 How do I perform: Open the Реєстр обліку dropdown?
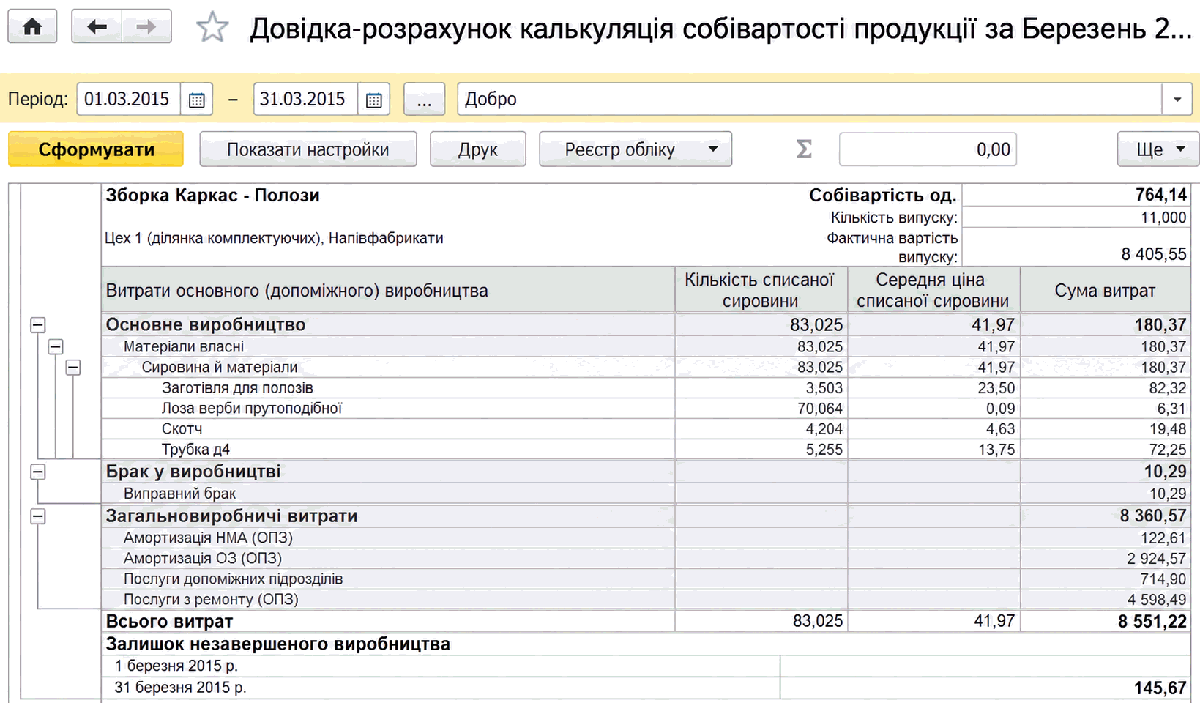[x=635, y=150]
